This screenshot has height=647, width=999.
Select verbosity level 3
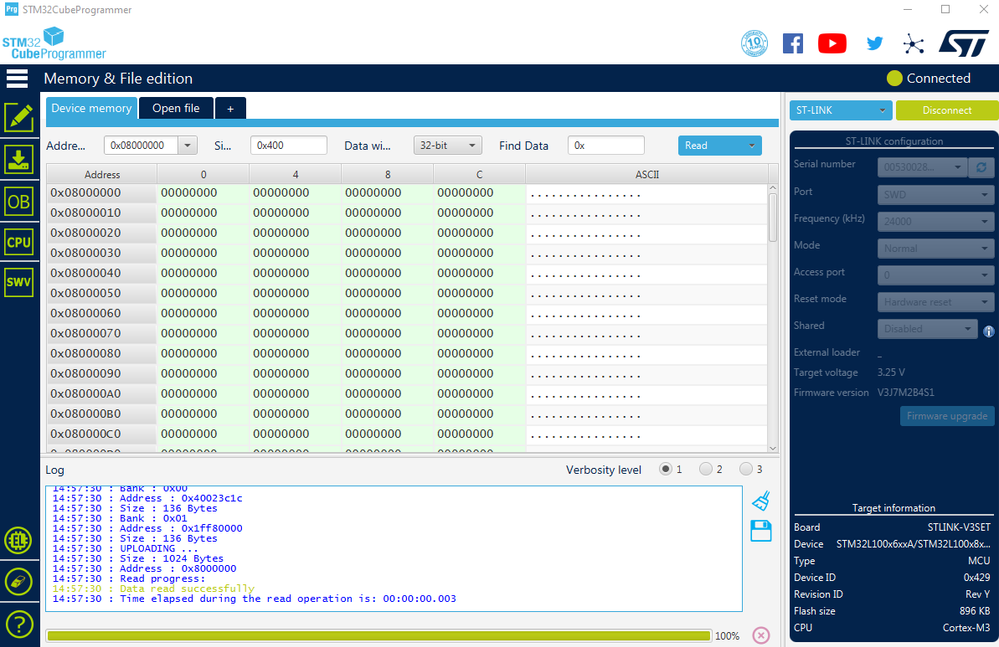click(x=745, y=469)
